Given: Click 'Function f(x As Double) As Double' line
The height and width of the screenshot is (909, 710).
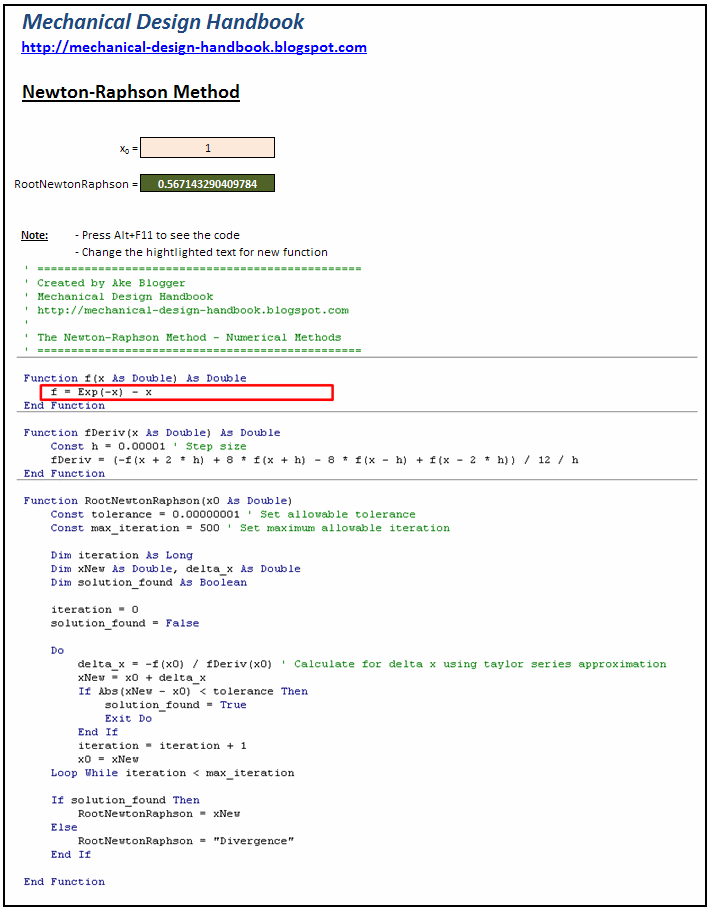Looking at the screenshot, I should (135, 378).
